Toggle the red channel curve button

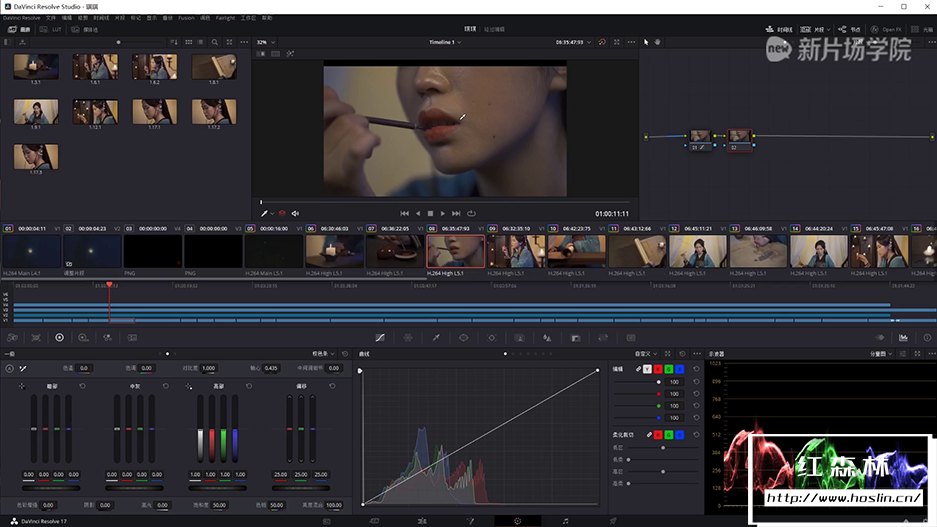click(x=657, y=369)
